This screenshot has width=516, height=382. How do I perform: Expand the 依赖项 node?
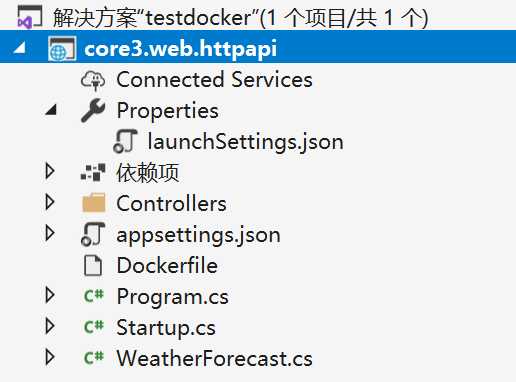[50, 171]
